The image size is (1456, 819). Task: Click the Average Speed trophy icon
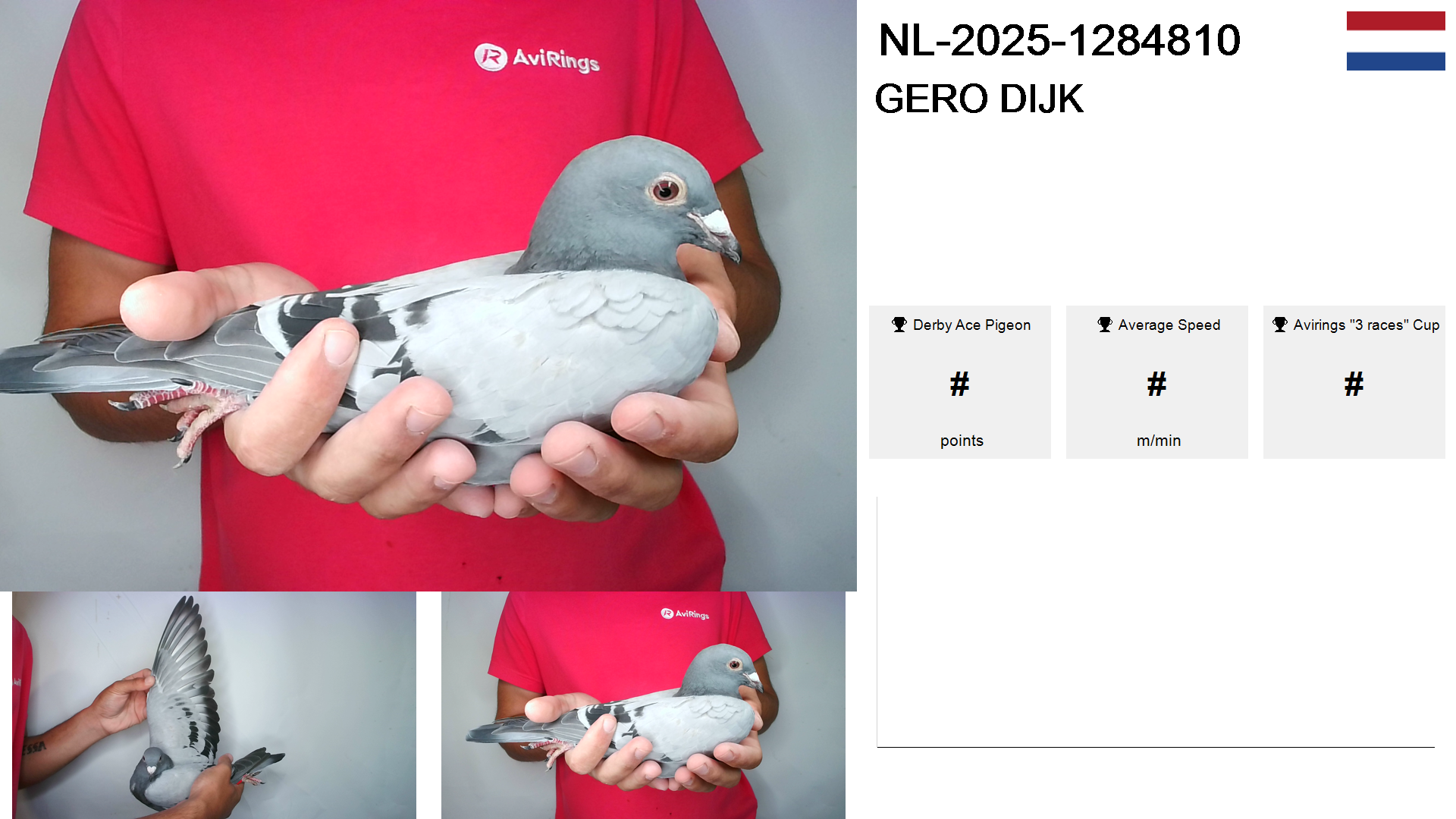pos(1105,325)
